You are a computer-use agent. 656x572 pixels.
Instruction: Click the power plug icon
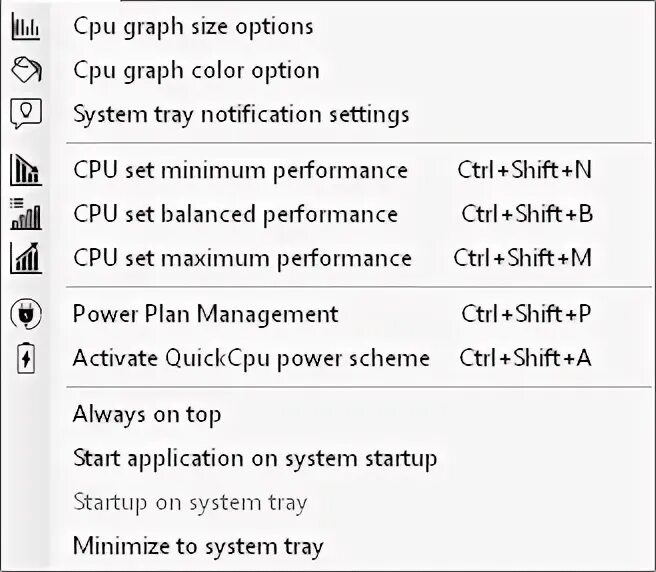click(x=26, y=314)
